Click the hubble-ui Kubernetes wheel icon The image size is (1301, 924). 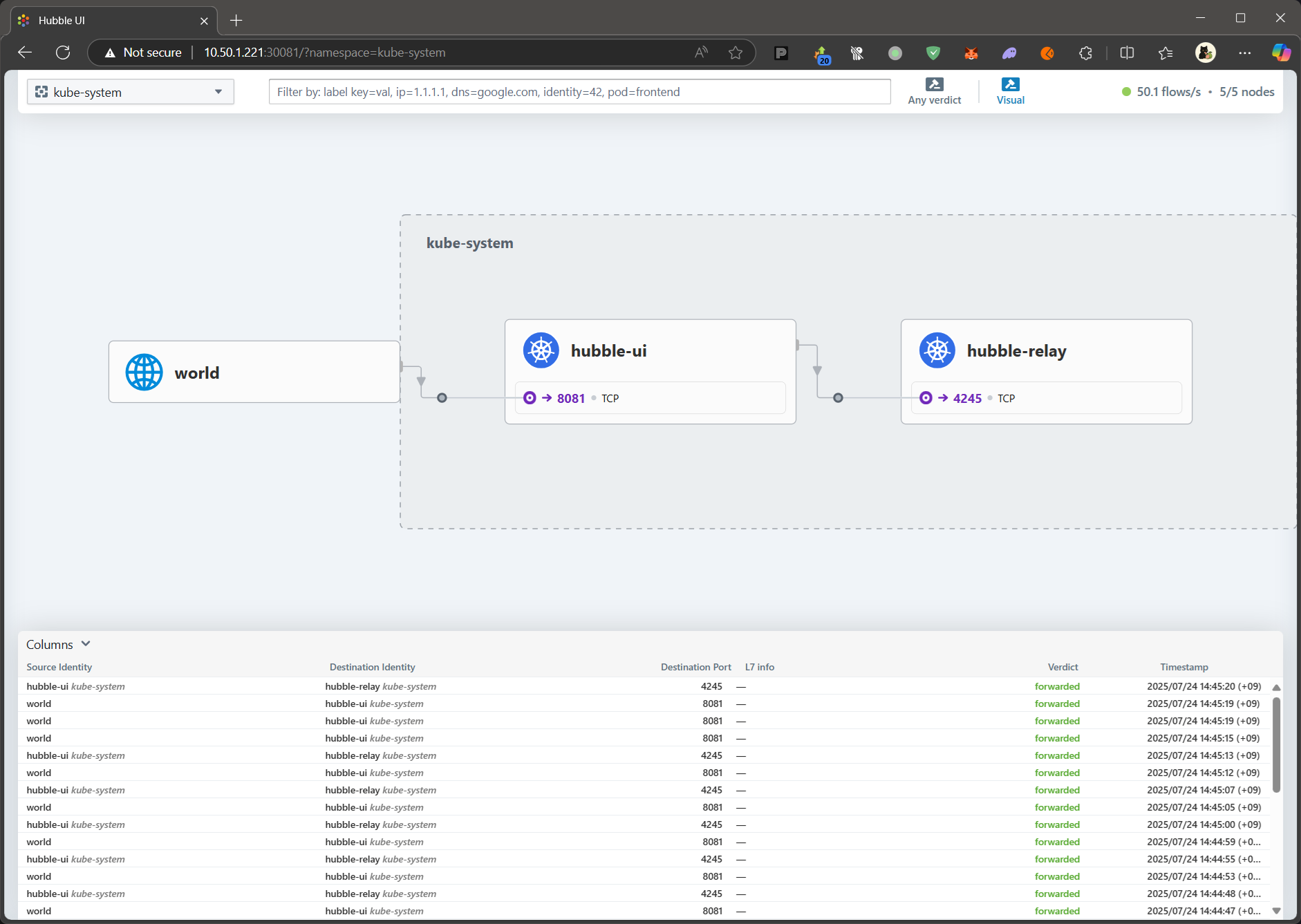click(541, 350)
